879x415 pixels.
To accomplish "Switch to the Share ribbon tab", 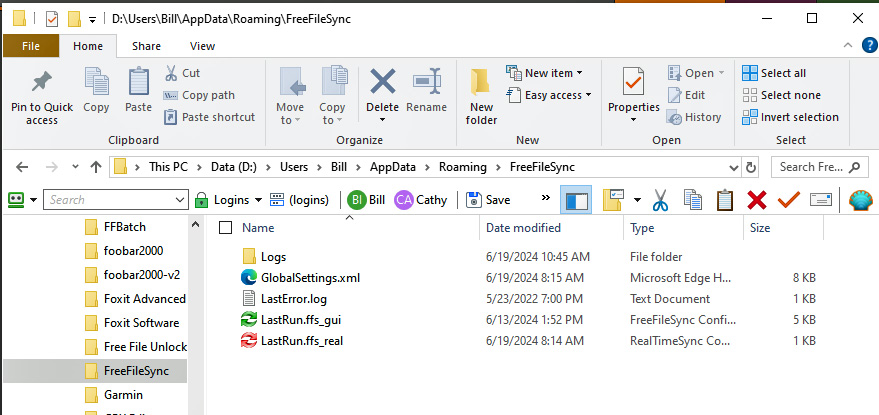I will (x=146, y=46).
